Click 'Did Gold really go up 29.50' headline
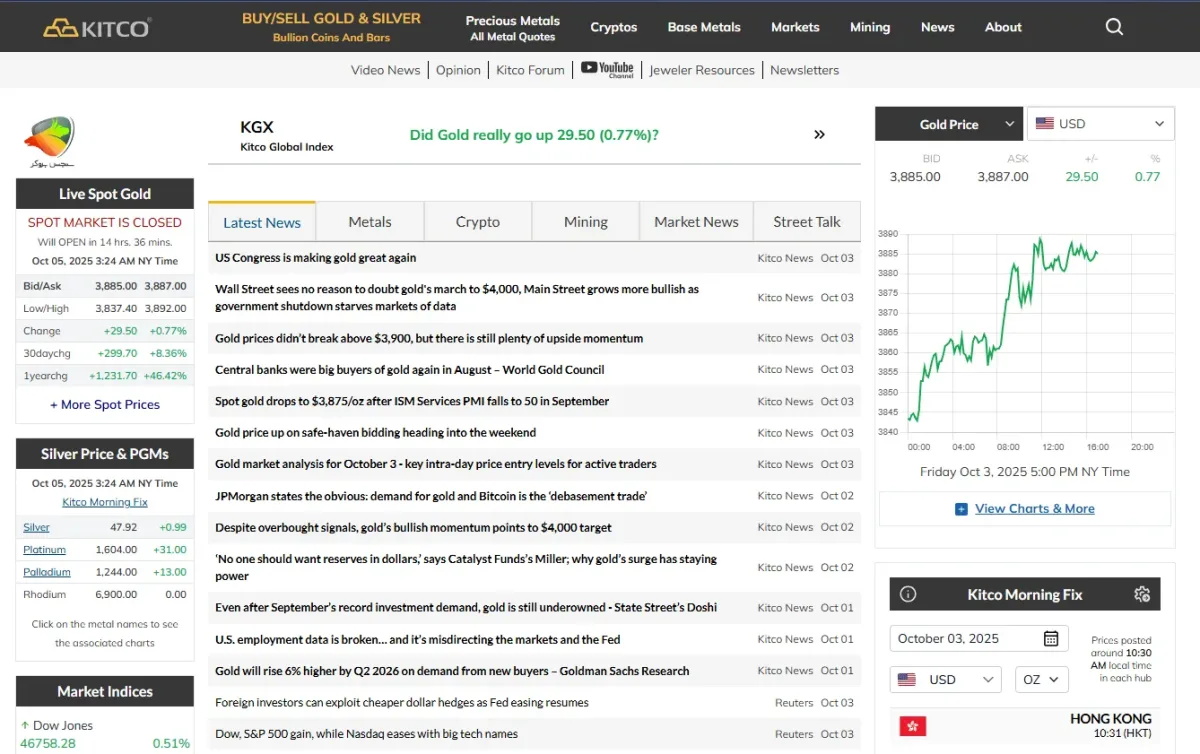This screenshot has height=754, width=1200. 534,134
